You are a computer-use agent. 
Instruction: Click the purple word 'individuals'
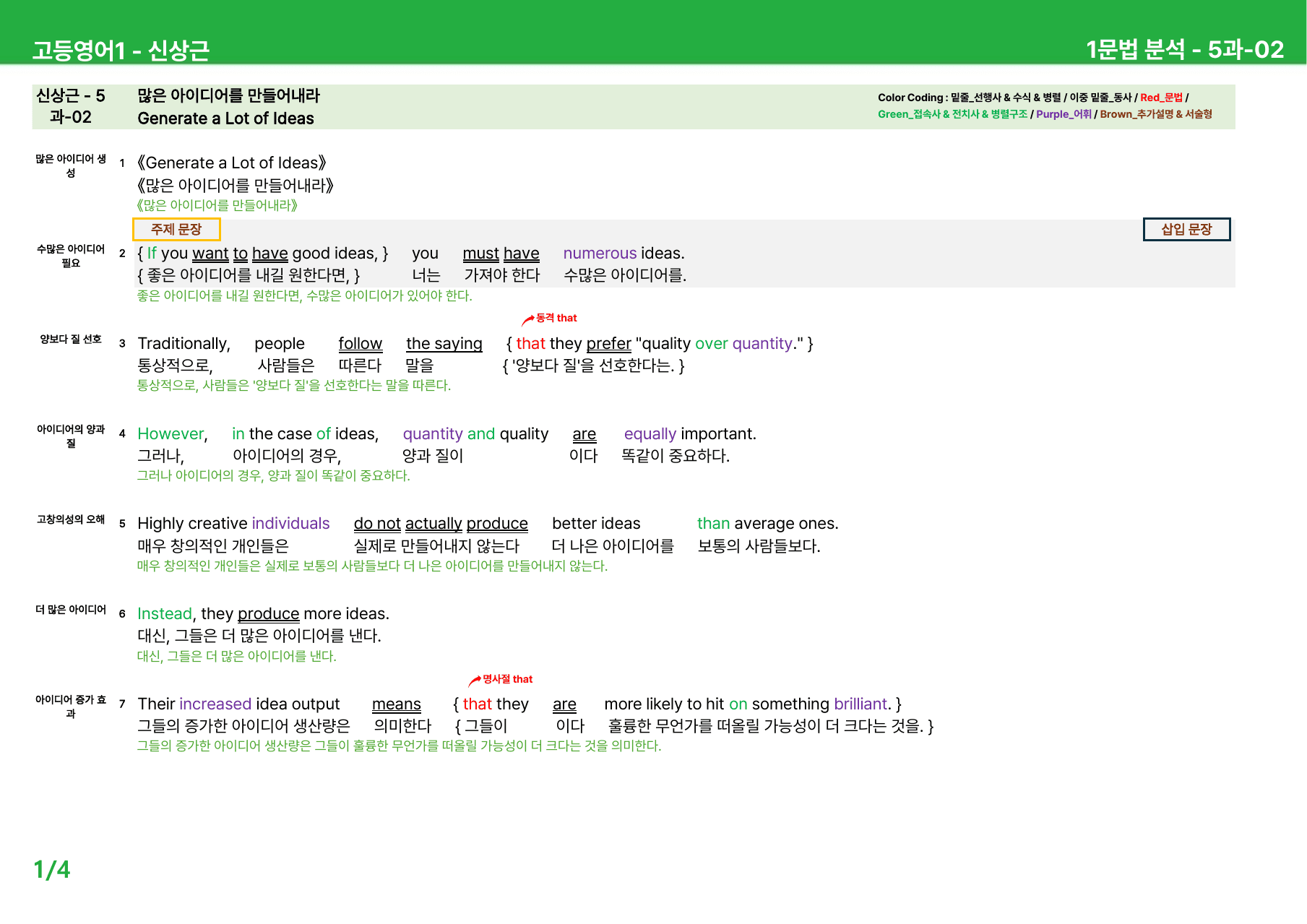click(x=290, y=523)
